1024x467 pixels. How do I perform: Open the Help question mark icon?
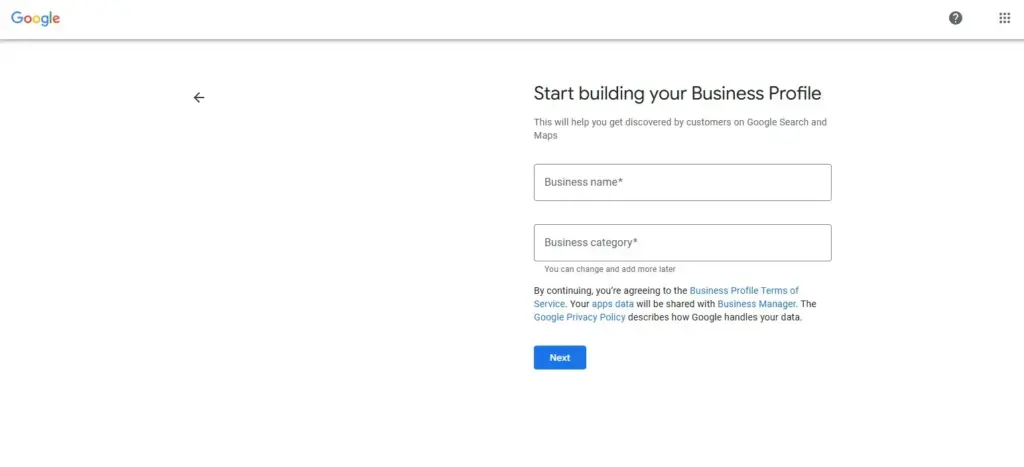click(955, 18)
